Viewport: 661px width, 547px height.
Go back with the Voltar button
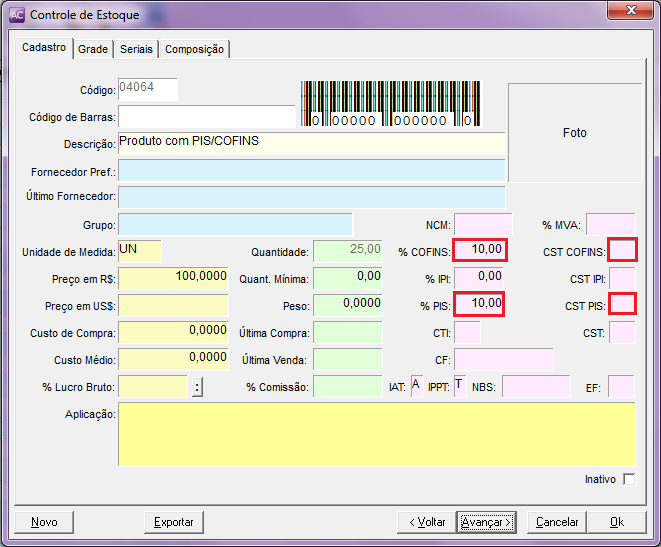(426, 522)
